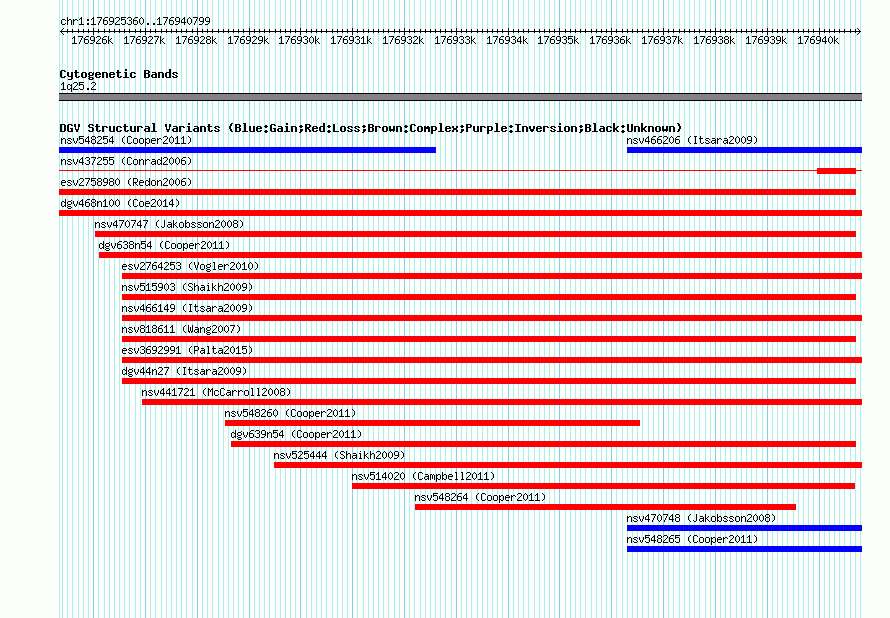Select the blue nsv470748 gain bar
This screenshot has height=618, width=890.
tap(744, 528)
